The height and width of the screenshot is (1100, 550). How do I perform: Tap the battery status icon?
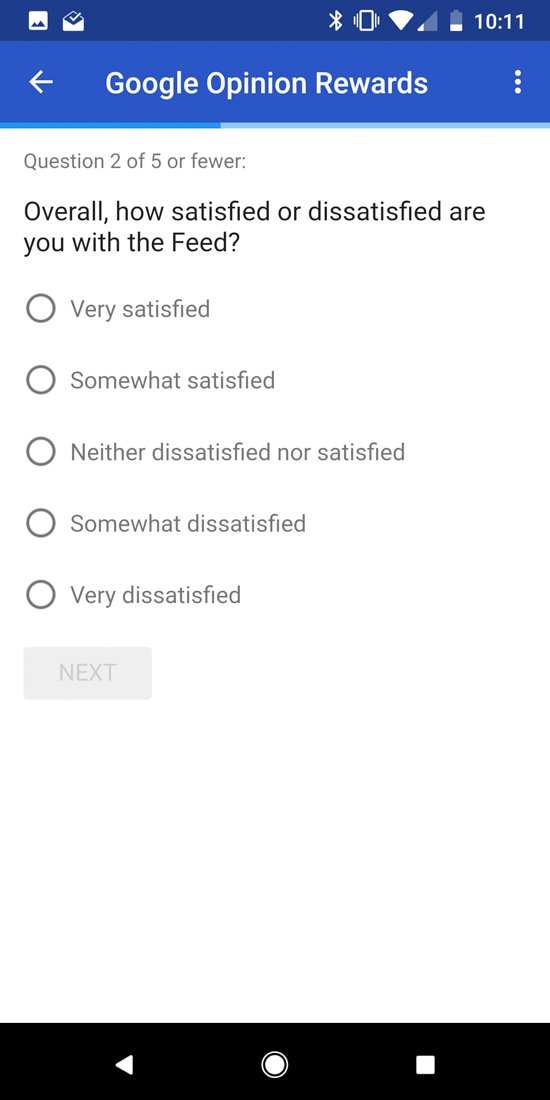click(x=456, y=21)
